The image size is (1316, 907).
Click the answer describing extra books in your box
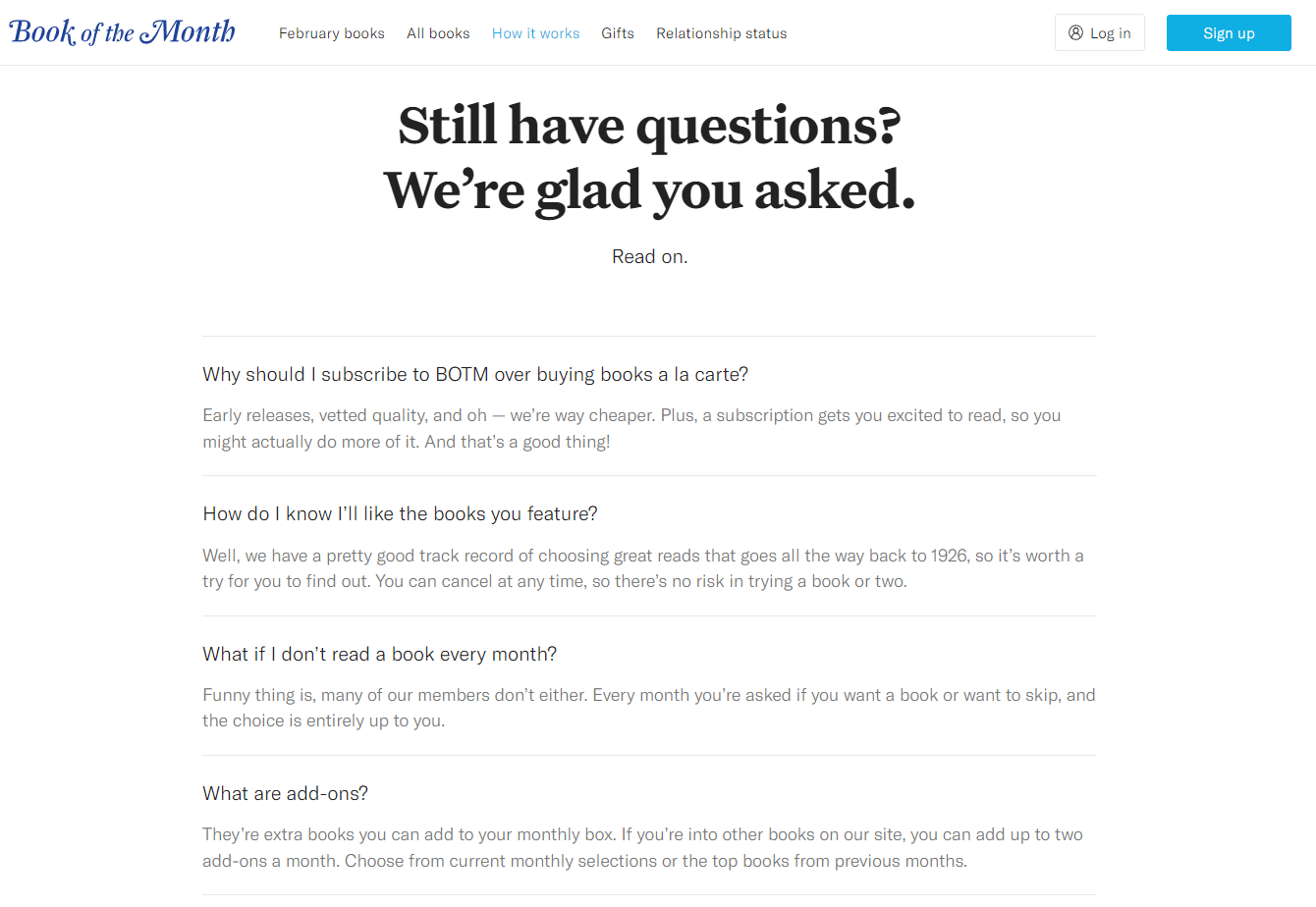(642, 847)
